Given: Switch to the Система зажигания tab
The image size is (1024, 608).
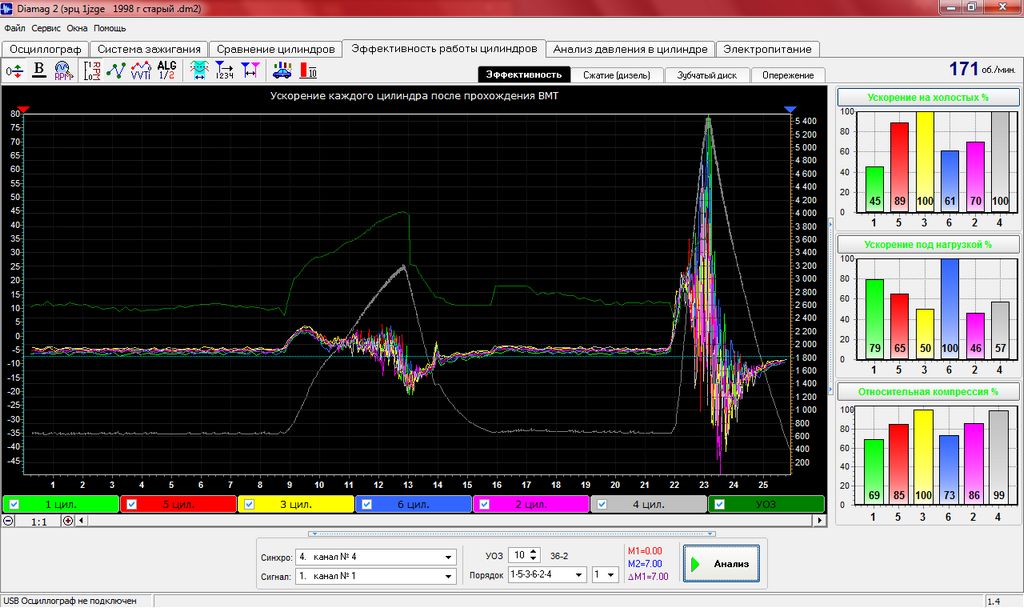Looking at the screenshot, I should click(149, 50).
